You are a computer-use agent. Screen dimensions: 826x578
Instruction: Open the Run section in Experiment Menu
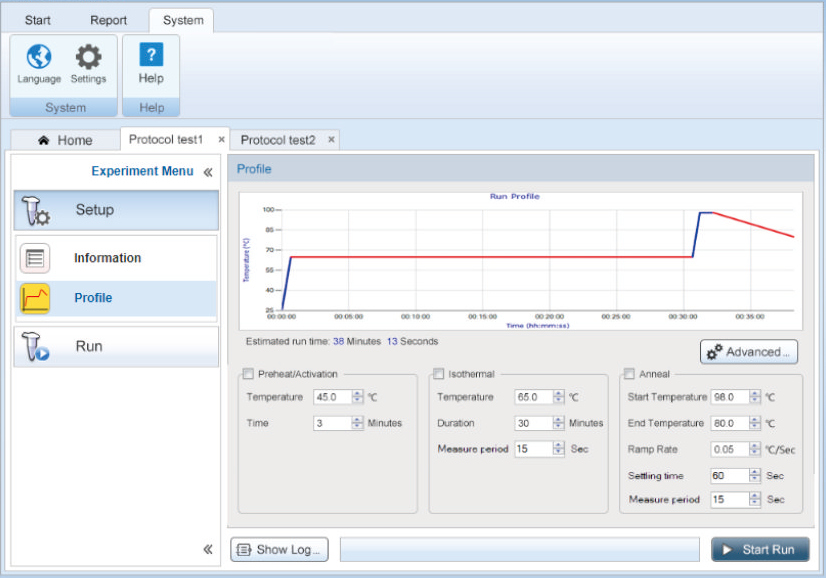pos(116,347)
